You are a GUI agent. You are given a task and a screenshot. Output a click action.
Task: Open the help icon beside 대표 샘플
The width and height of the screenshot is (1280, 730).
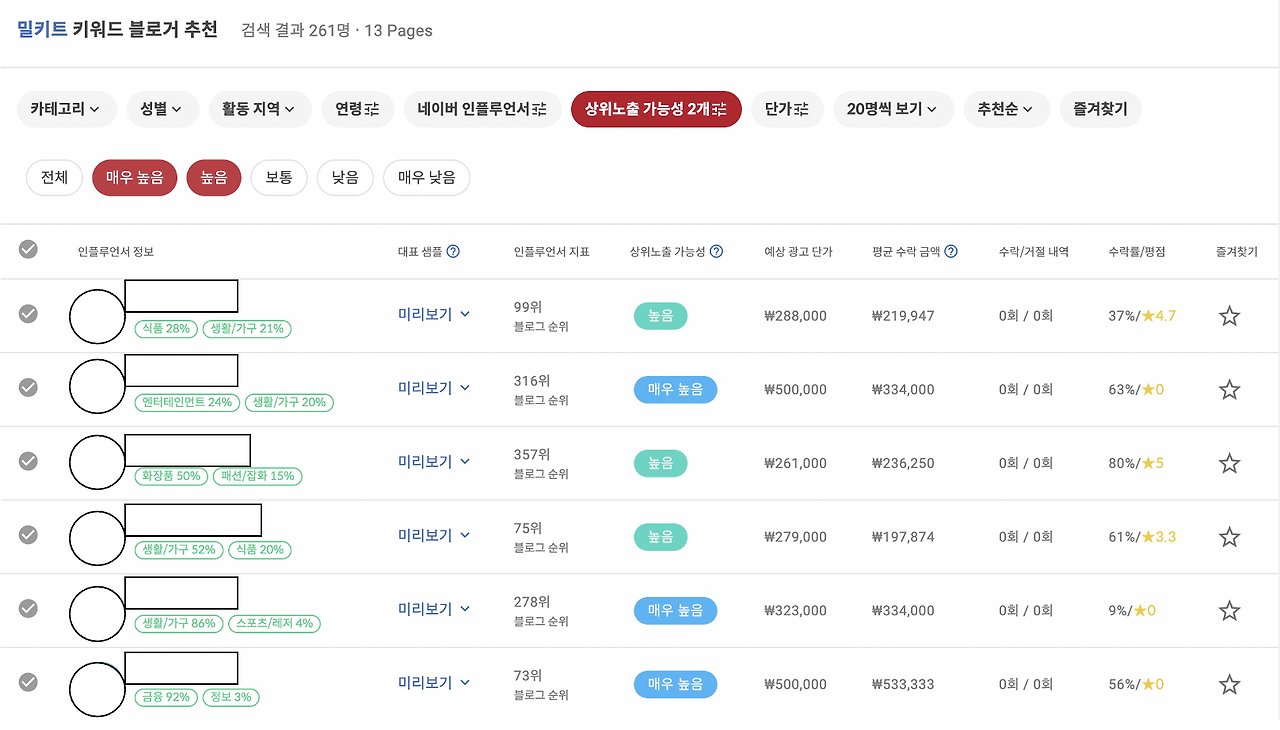pos(454,251)
